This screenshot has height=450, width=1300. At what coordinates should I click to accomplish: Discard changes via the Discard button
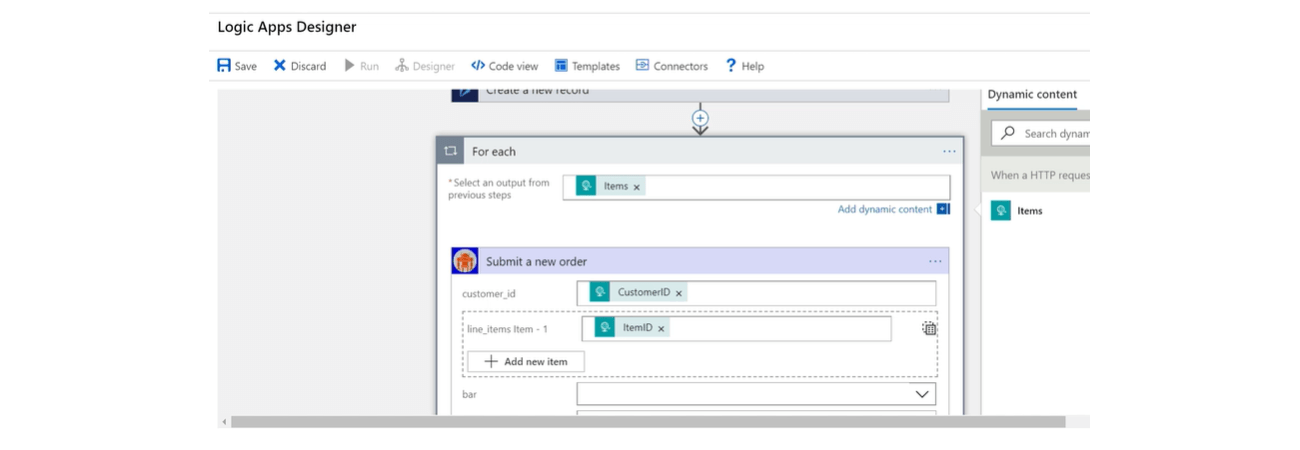pyautogui.click(x=300, y=66)
